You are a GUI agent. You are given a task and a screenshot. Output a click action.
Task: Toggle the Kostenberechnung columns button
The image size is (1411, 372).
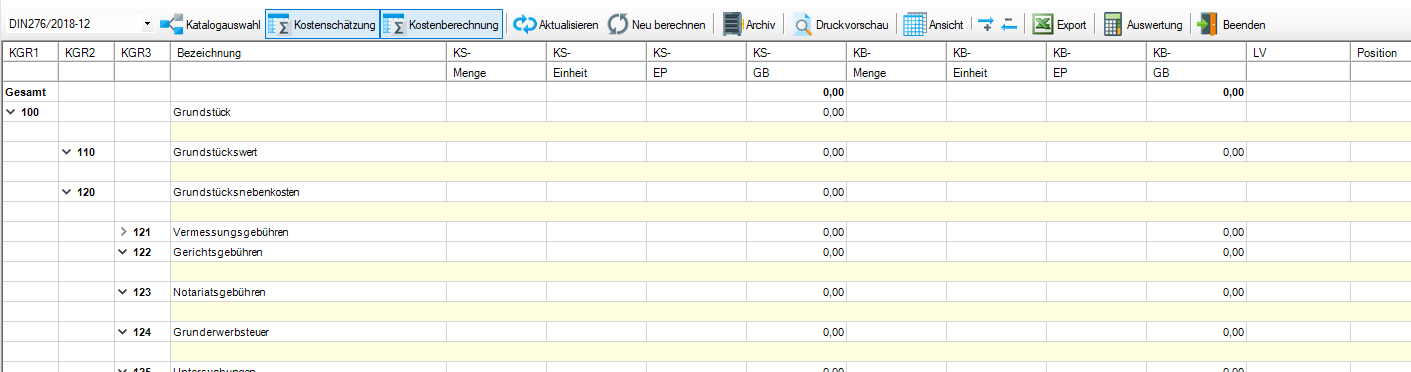coord(440,24)
